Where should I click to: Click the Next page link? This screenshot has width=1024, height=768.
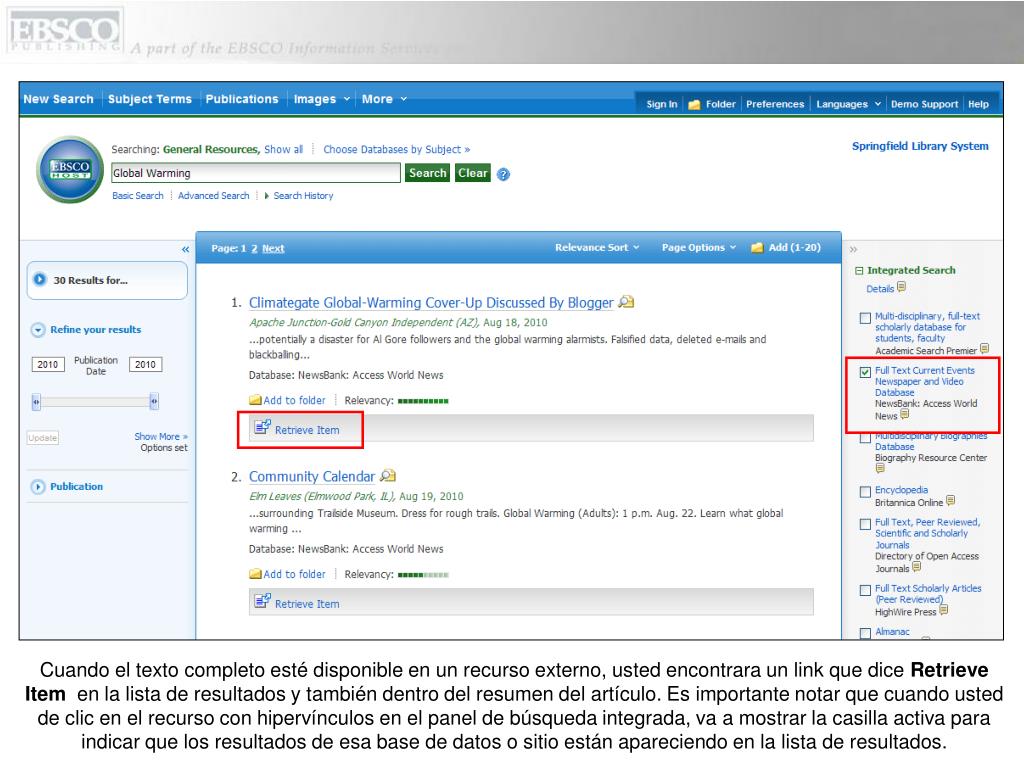[273, 249]
